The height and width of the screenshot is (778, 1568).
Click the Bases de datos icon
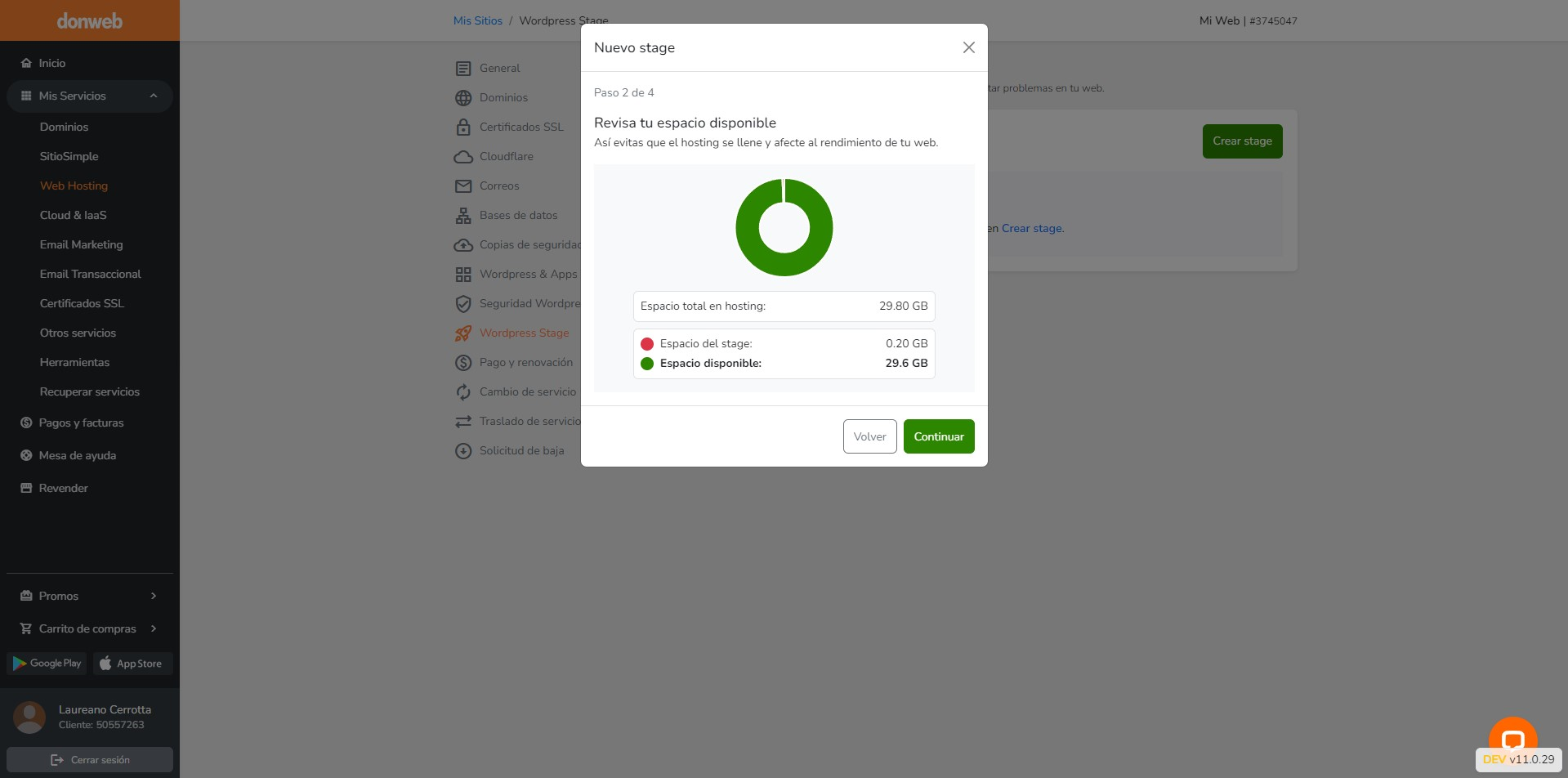(463, 216)
